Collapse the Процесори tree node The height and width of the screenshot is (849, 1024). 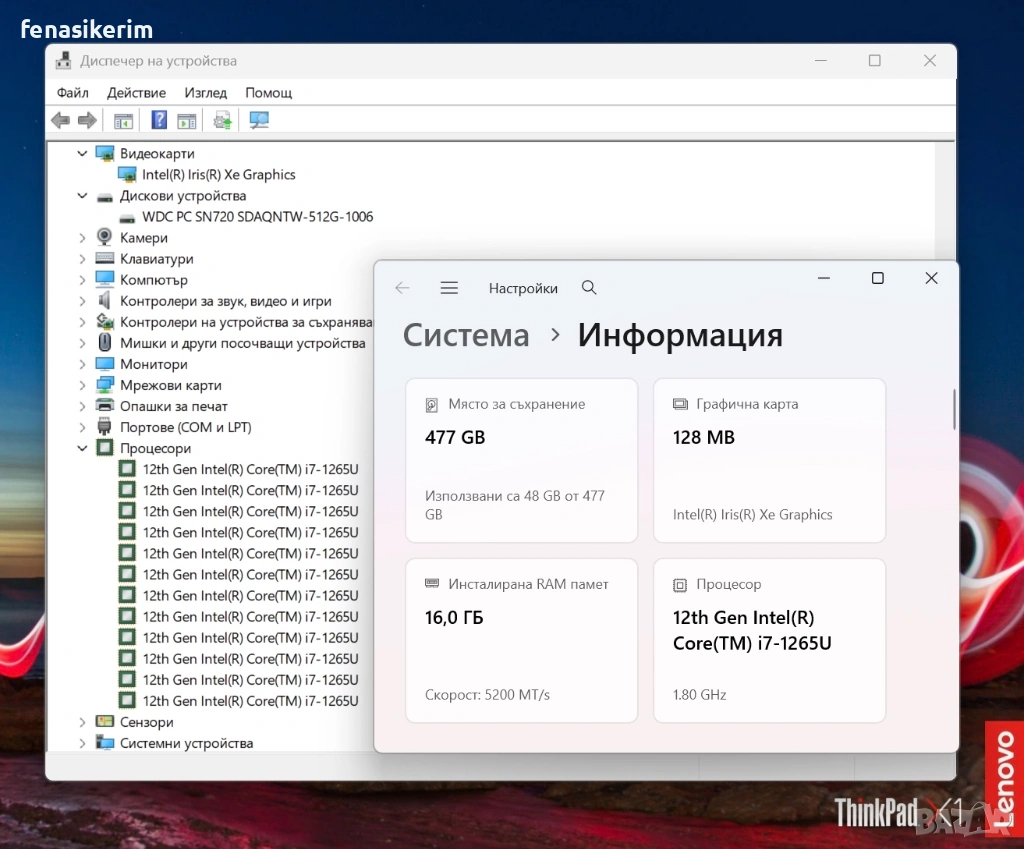coord(83,449)
